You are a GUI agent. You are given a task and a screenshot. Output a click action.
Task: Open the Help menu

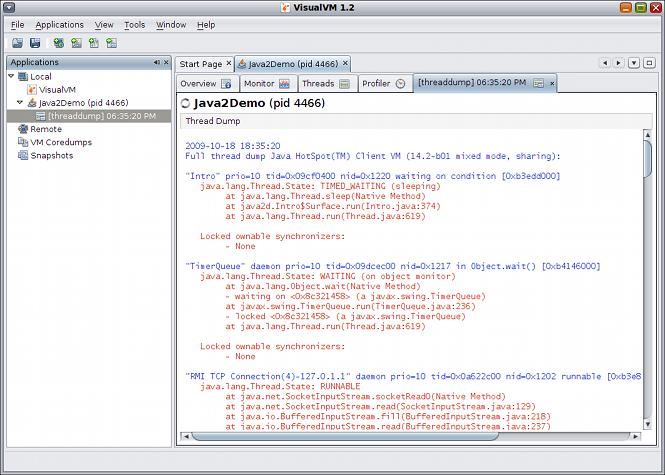pos(206,25)
